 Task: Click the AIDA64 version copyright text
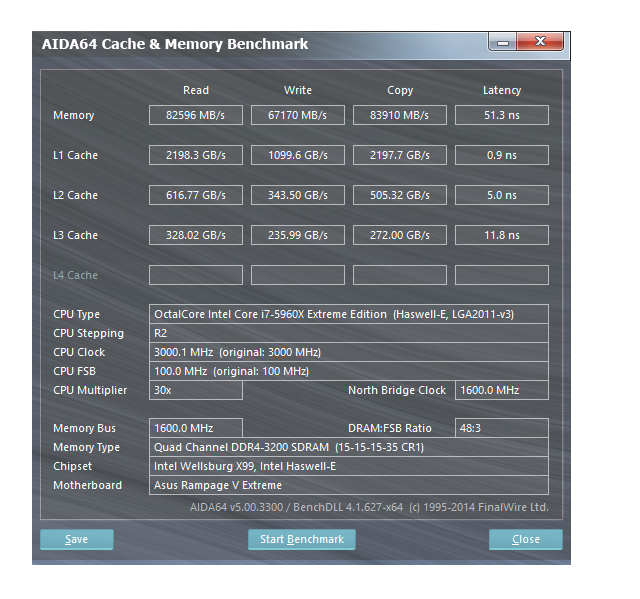(x=369, y=507)
